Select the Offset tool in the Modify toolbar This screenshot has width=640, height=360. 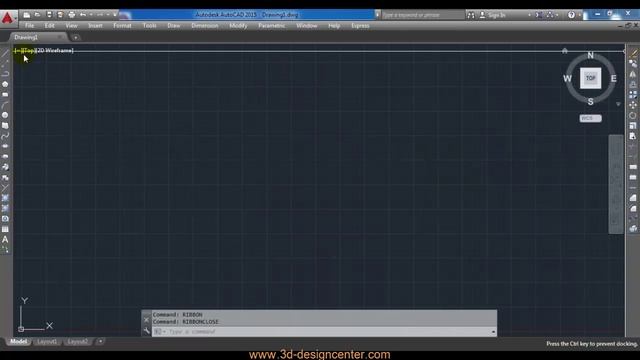633,84
